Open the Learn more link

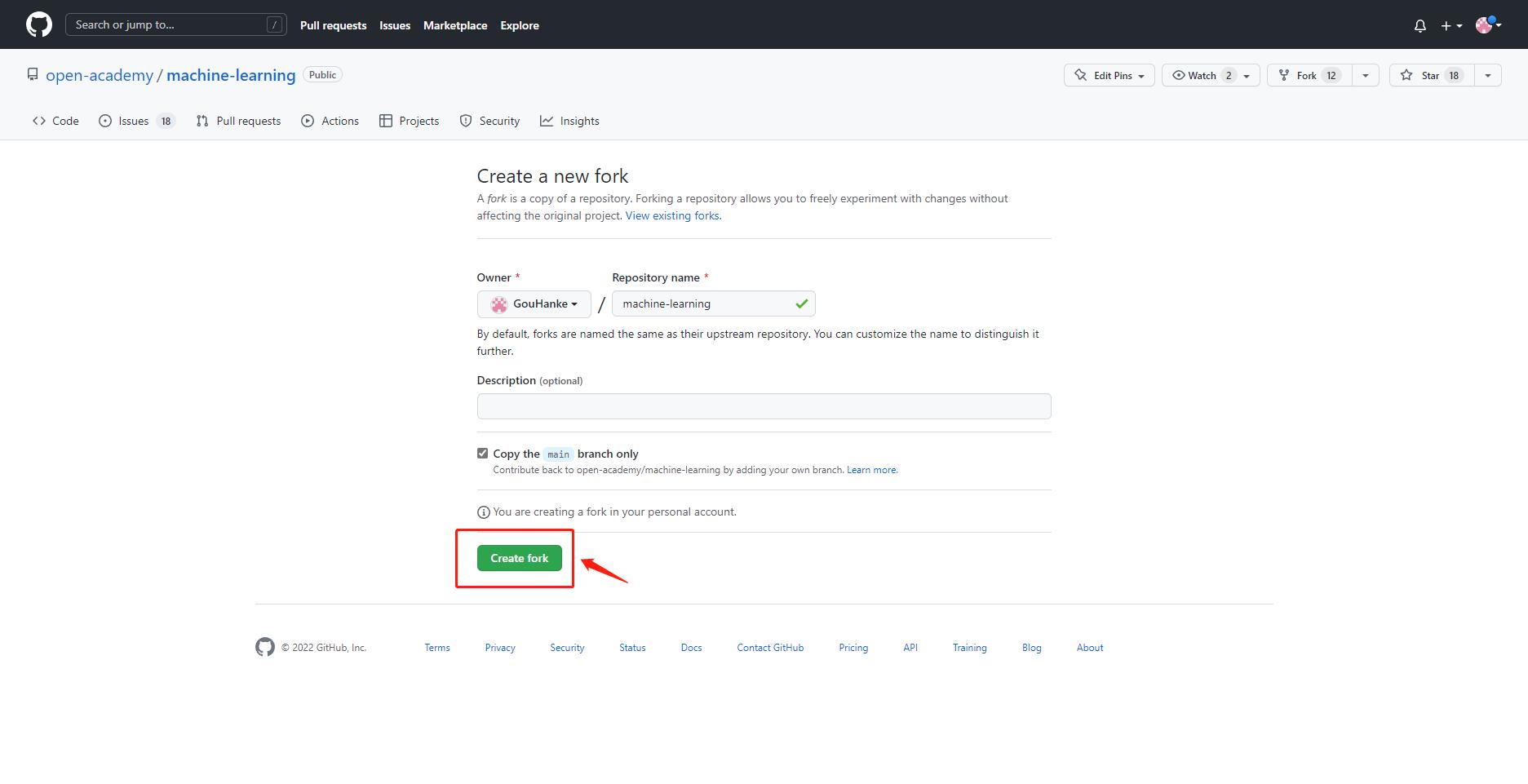click(872, 470)
